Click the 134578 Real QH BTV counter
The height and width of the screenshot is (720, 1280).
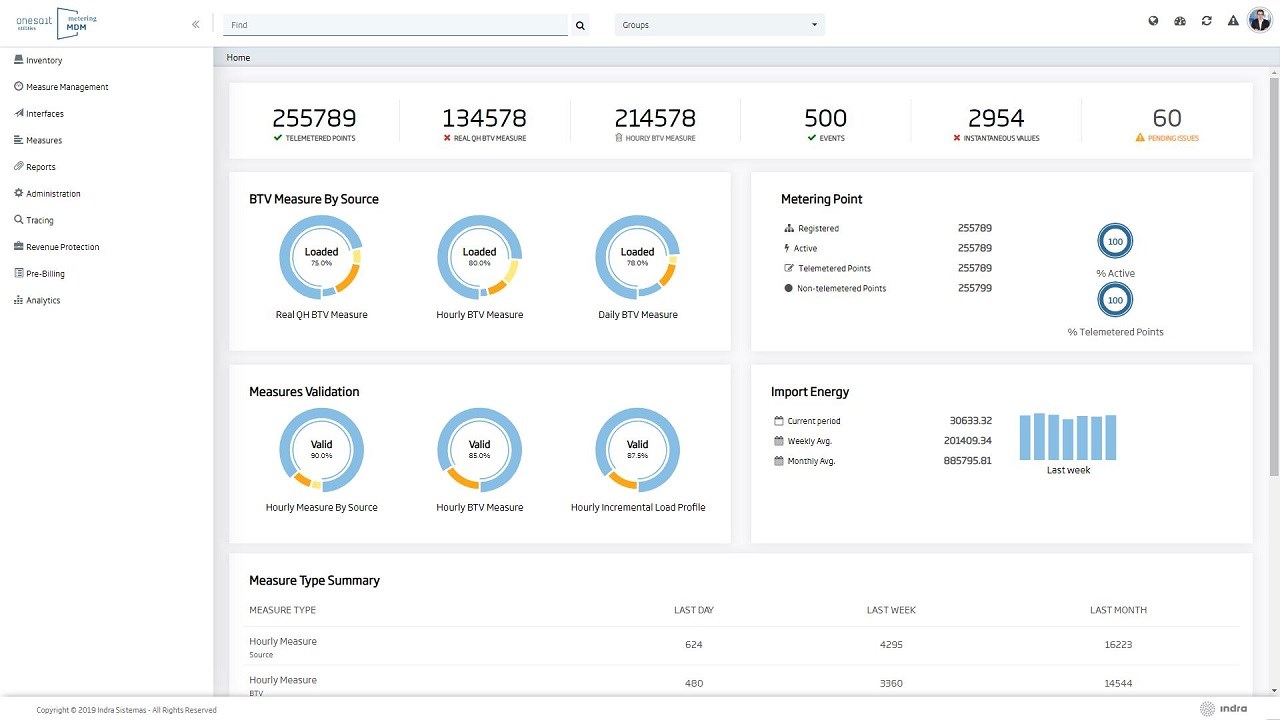click(484, 123)
